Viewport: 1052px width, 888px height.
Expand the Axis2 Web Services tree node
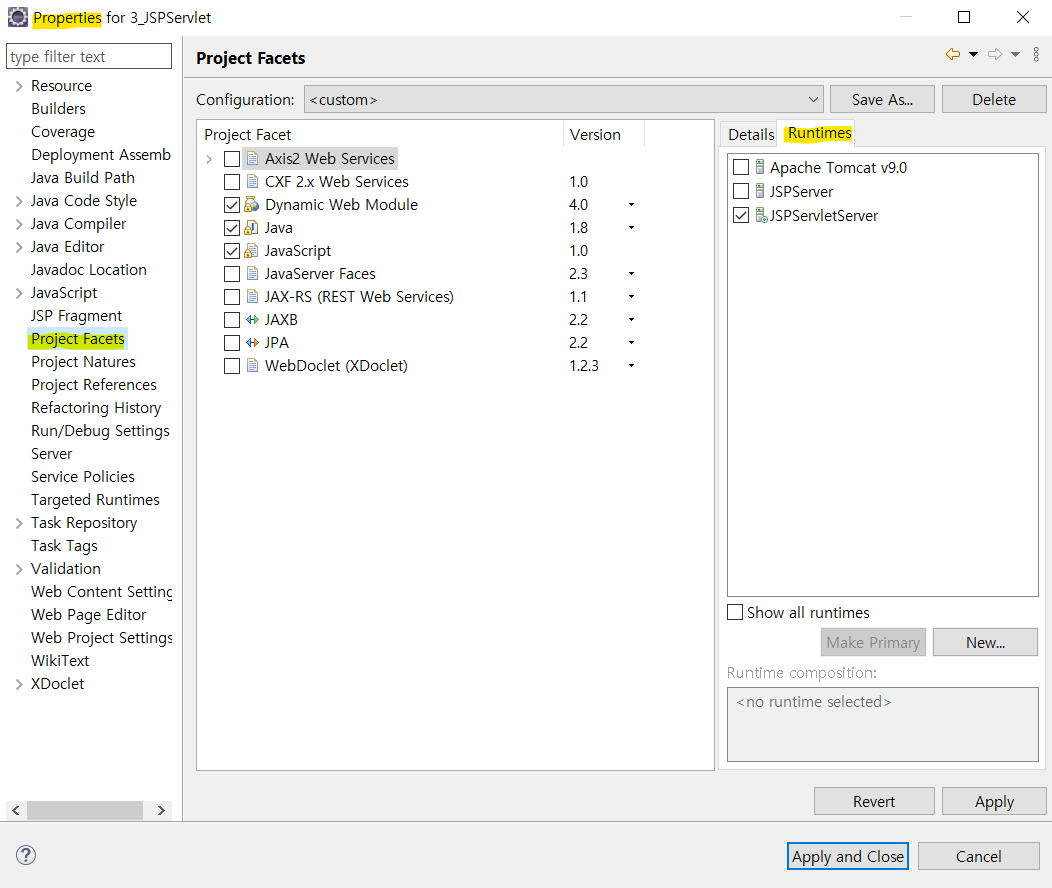coord(209,159)
